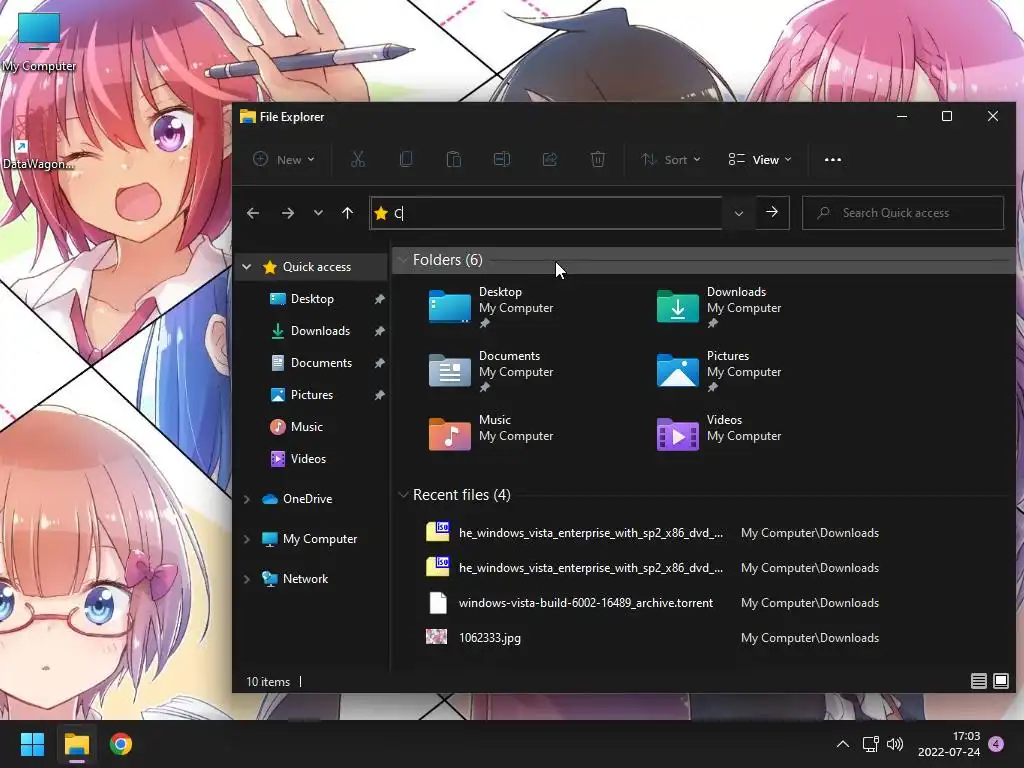Collapse the Quick access tree node
1024x768 pixels.
246,266
